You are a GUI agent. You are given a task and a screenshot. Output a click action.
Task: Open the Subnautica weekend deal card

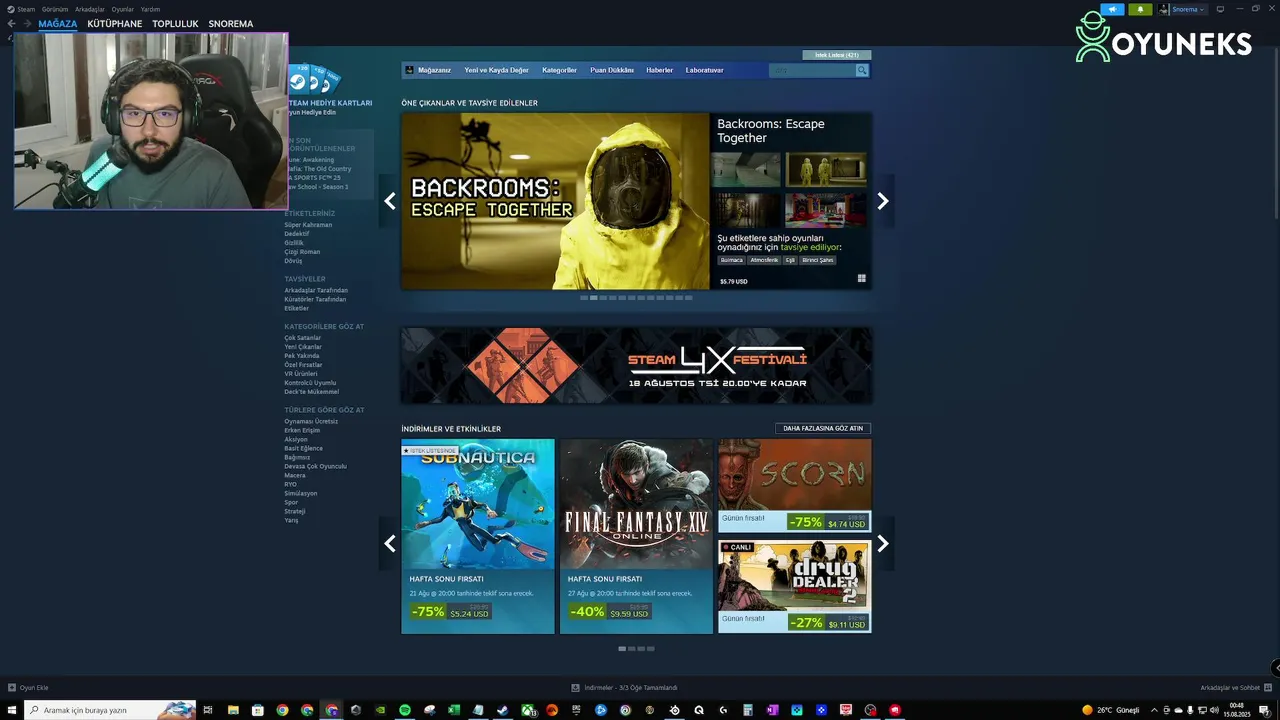pyautogui.click(x=478, y=536)
